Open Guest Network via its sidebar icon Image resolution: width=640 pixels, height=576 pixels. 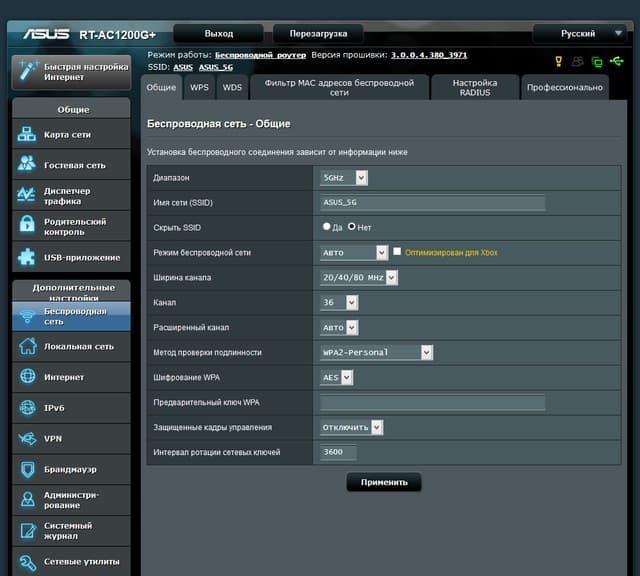pos(27,165)
